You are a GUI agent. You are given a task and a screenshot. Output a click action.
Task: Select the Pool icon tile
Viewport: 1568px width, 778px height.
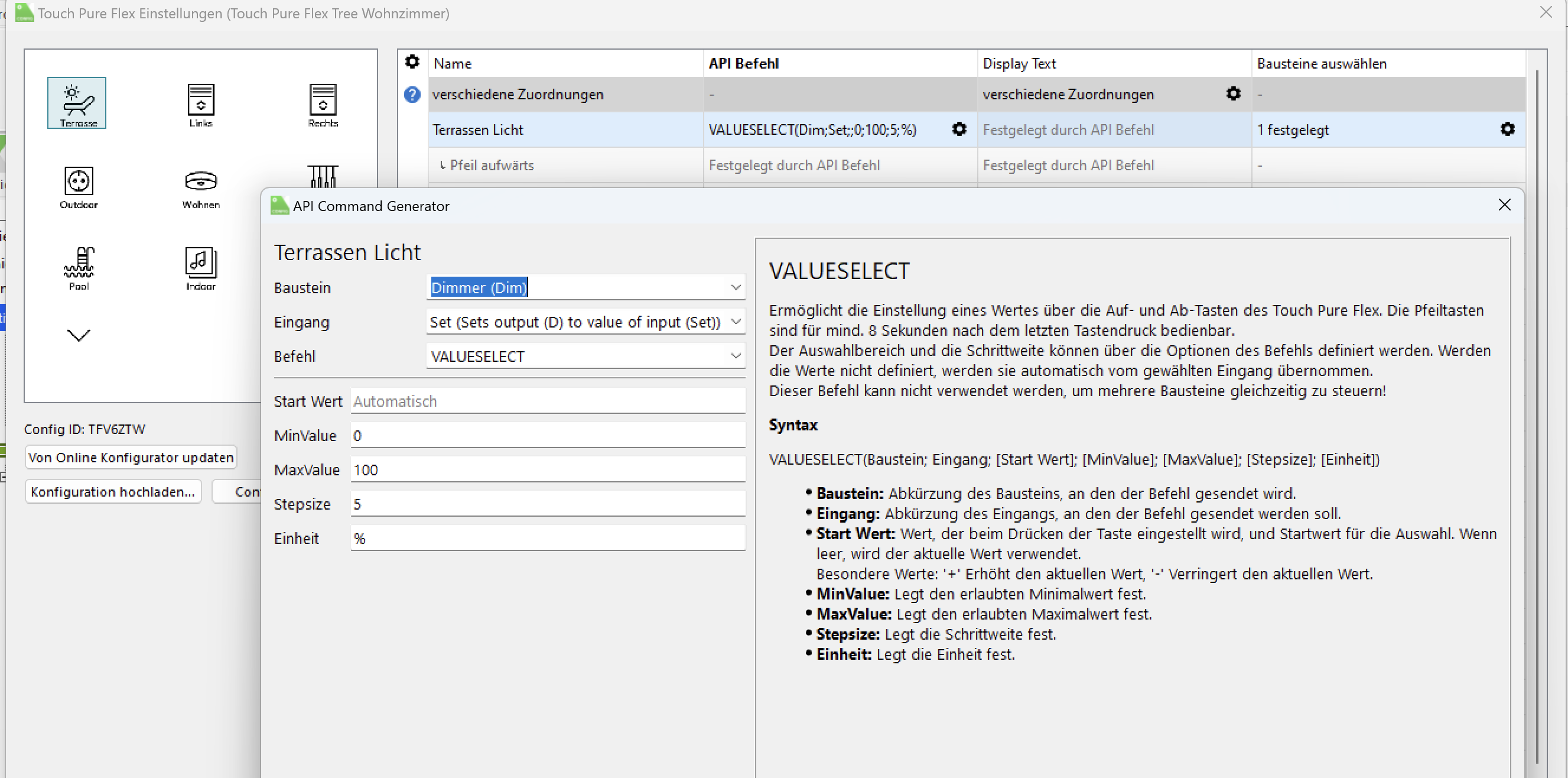pos(79,267)
